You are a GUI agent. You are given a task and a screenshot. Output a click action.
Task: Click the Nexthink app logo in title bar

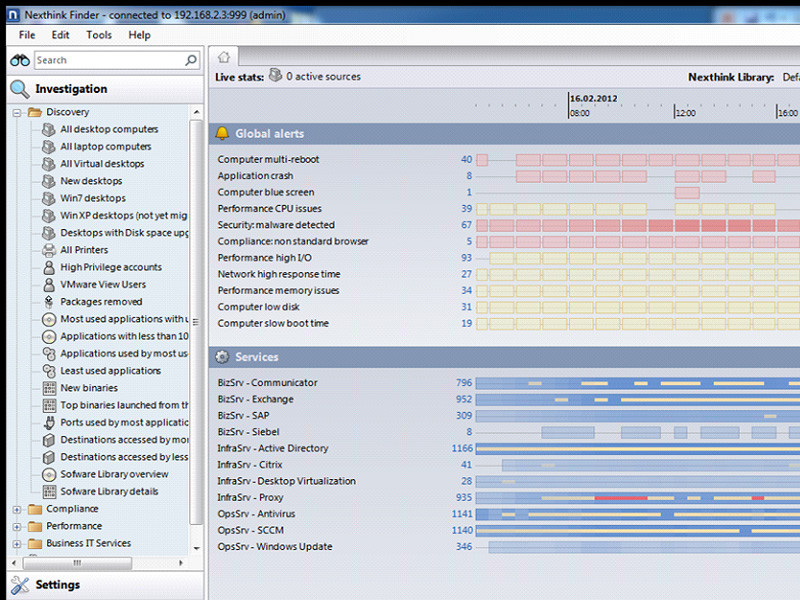click(14, 15)
